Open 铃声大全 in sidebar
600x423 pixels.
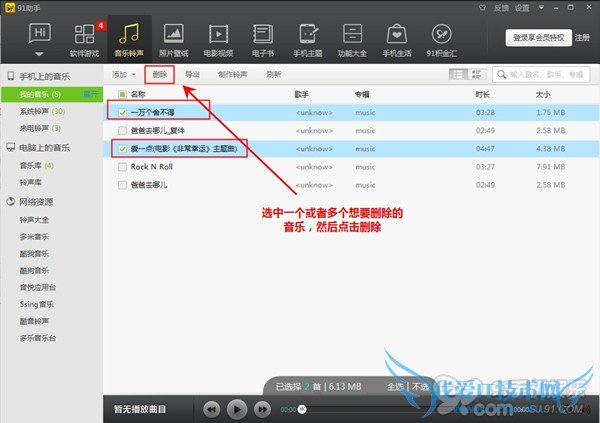tap(34, 220)
